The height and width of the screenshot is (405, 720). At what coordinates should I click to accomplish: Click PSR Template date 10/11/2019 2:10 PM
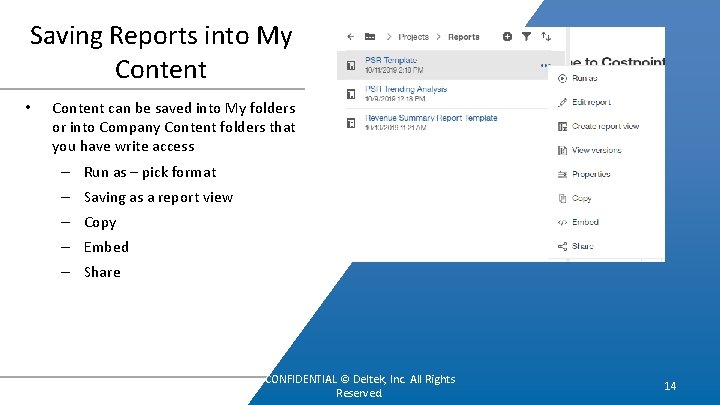pos(394,70)
